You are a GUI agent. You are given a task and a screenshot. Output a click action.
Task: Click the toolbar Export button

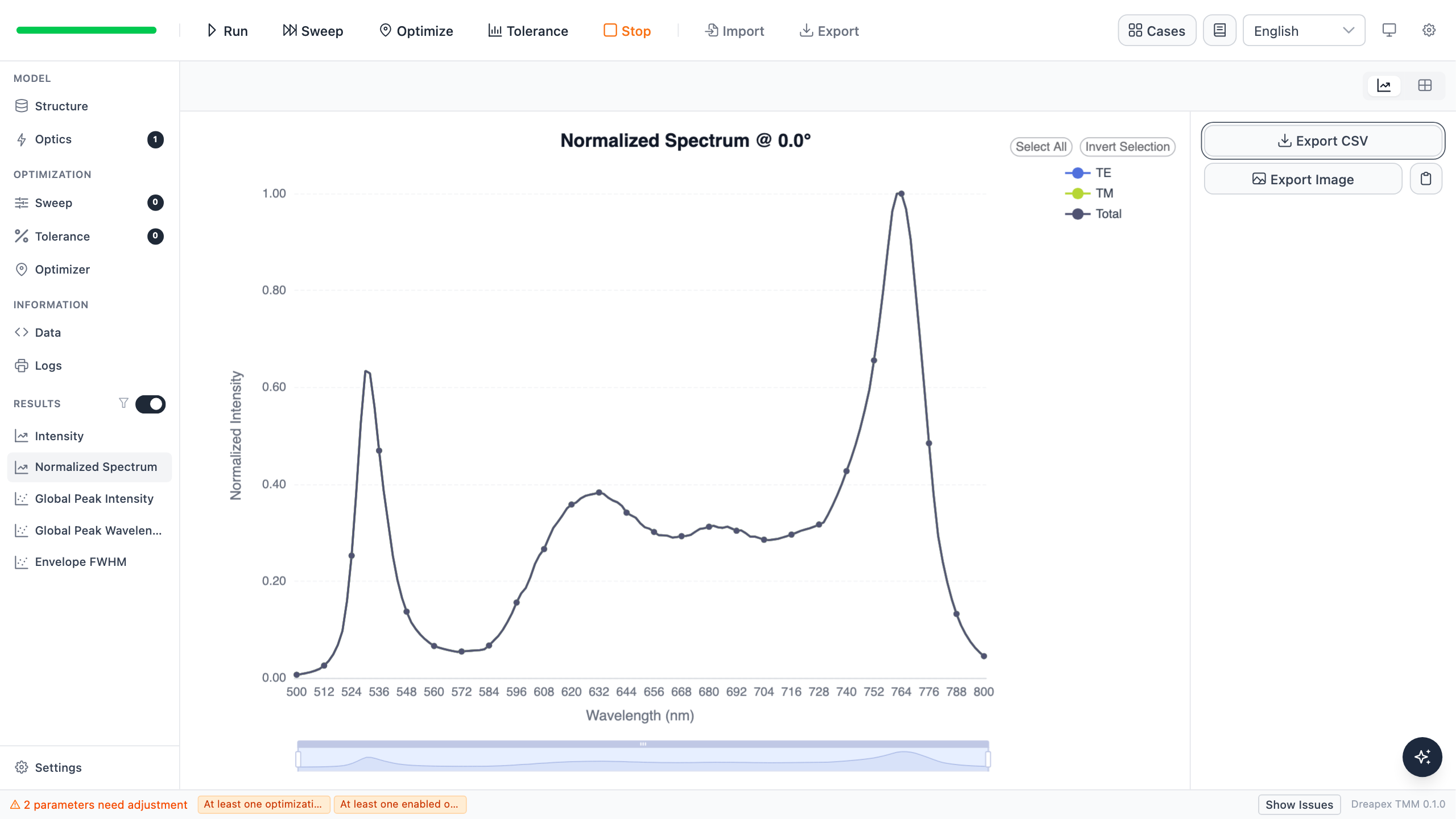(x=829, y=31)
